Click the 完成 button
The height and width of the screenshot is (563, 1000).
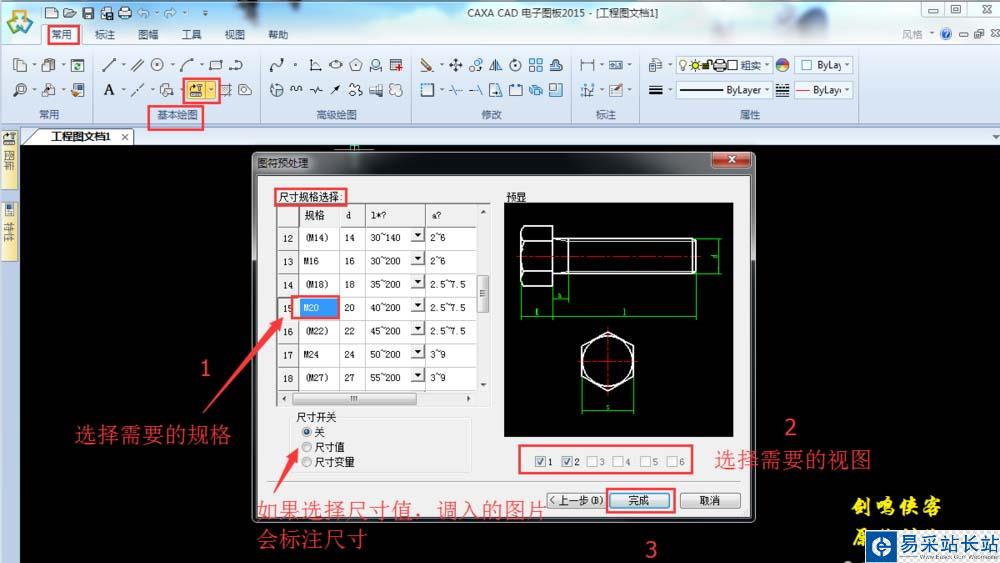click(x=639, y=501)
